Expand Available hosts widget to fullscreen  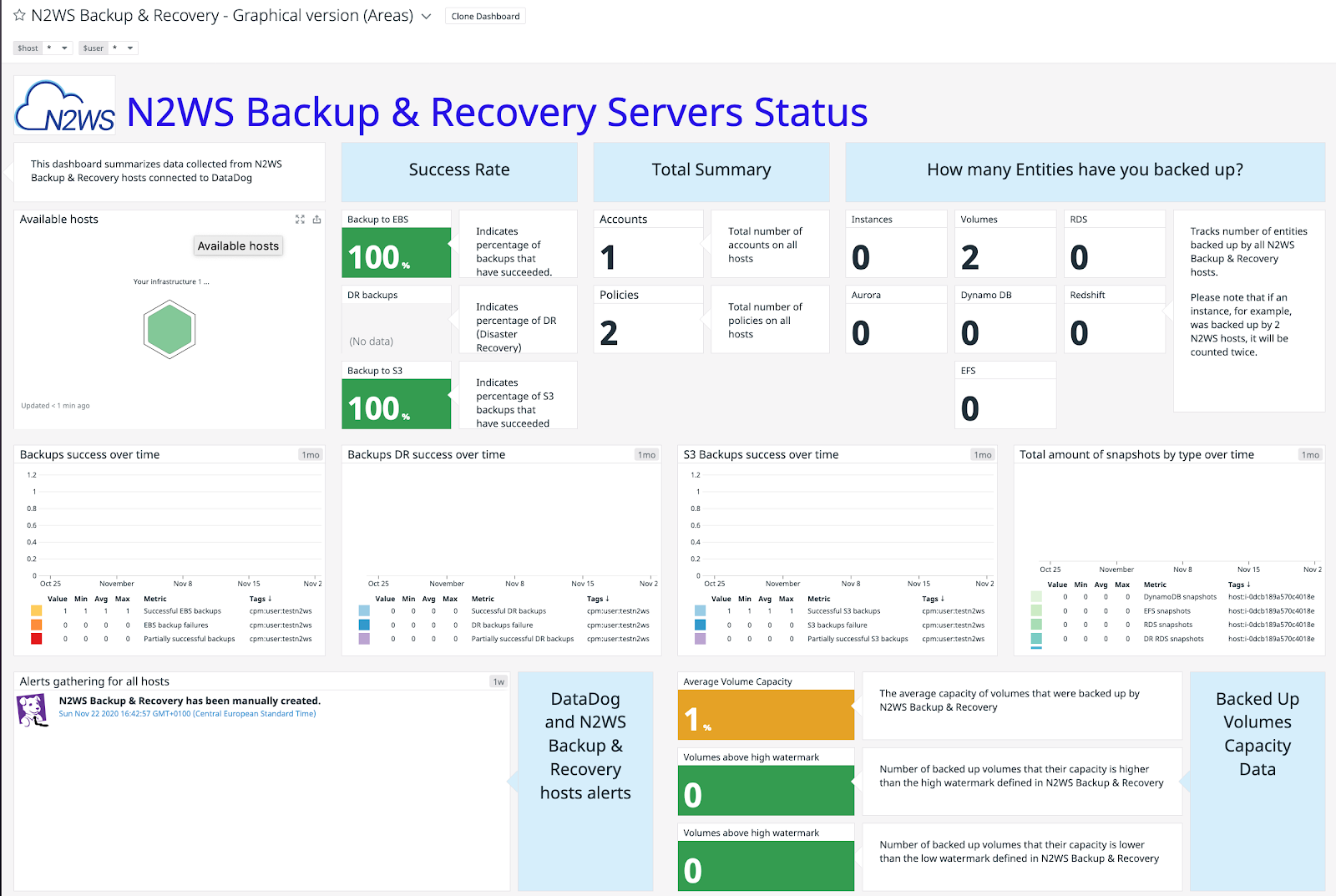300,219
